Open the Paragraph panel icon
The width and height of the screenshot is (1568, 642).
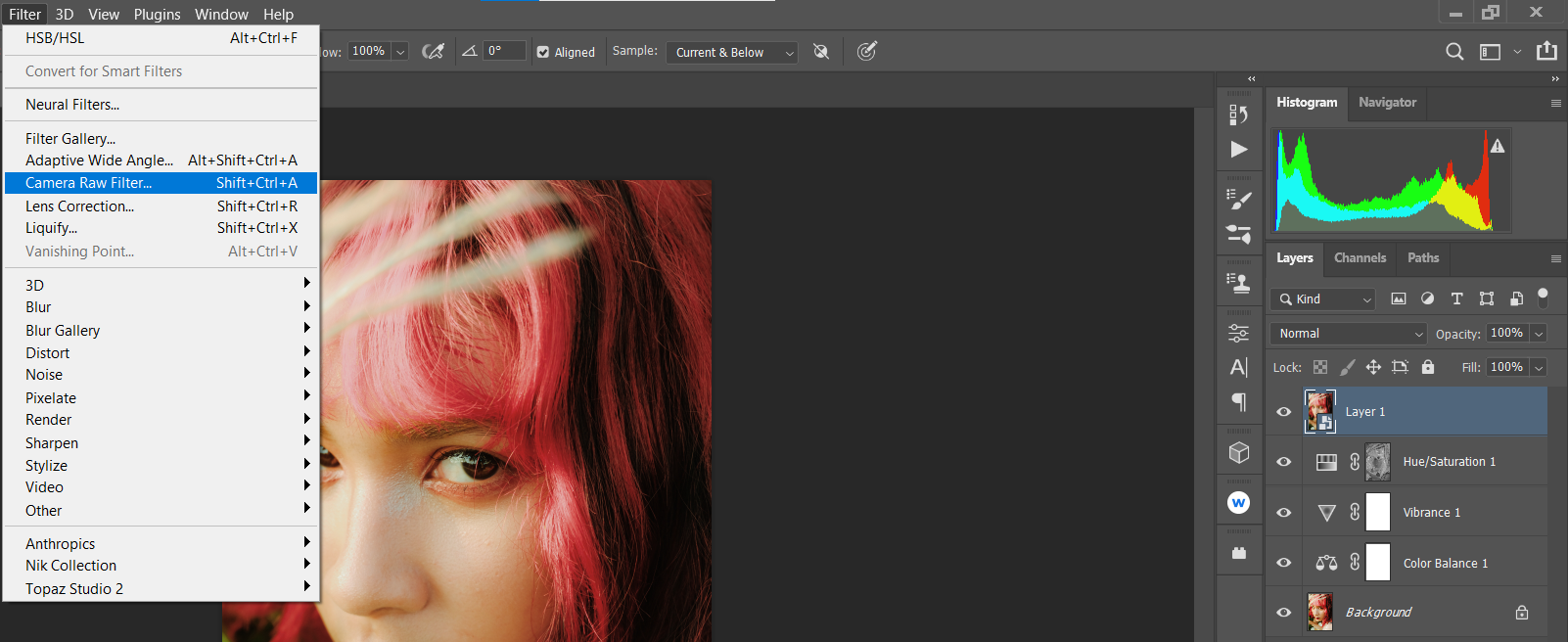[x=1238, y=402]
